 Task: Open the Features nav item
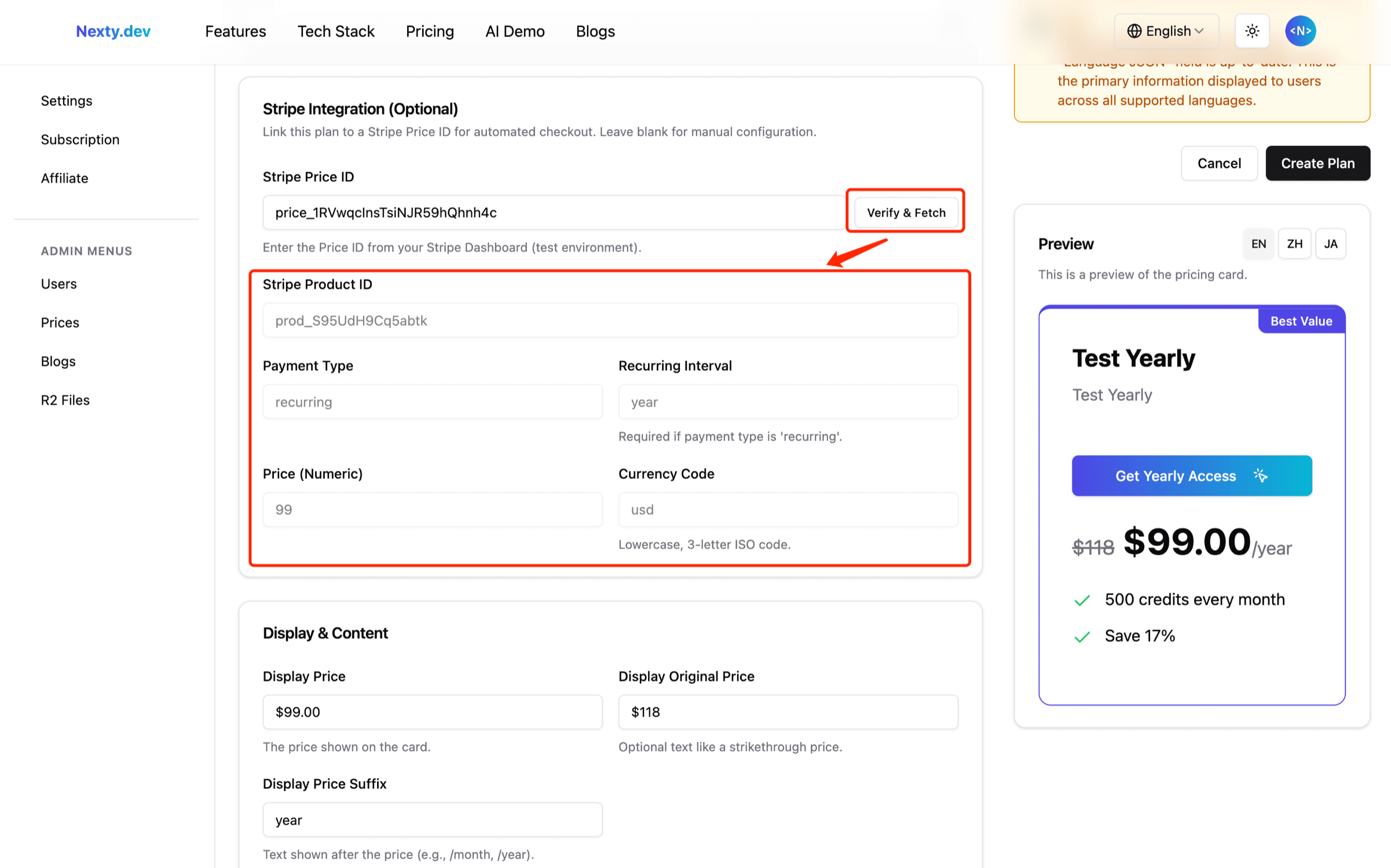[235, 31]
